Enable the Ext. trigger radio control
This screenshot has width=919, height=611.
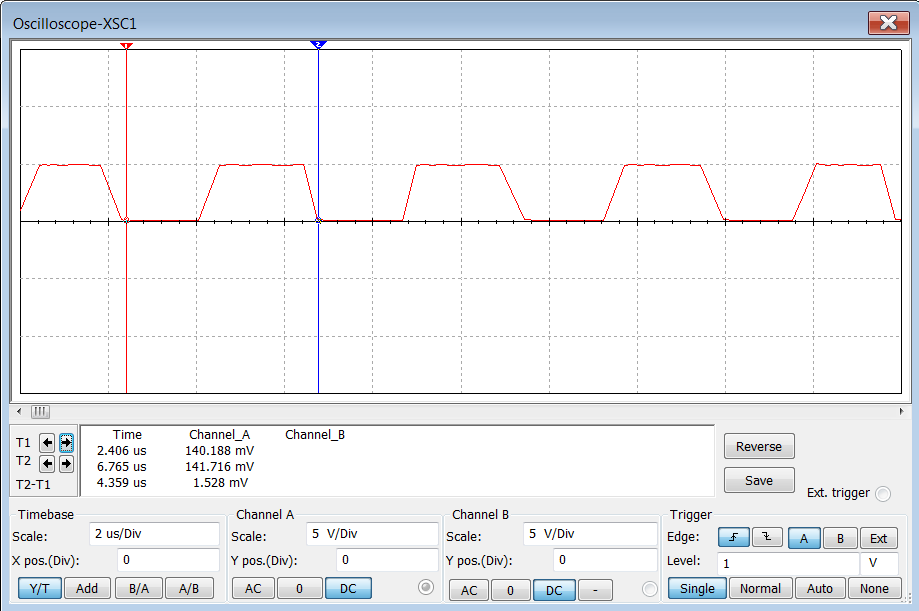[881, 493]
